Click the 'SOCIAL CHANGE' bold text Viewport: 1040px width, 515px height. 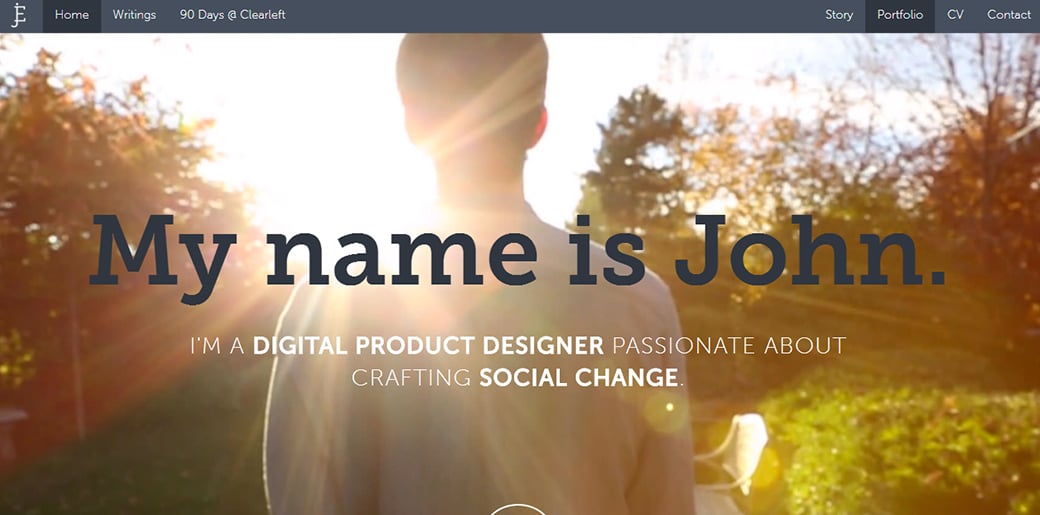tap(578, 378)
